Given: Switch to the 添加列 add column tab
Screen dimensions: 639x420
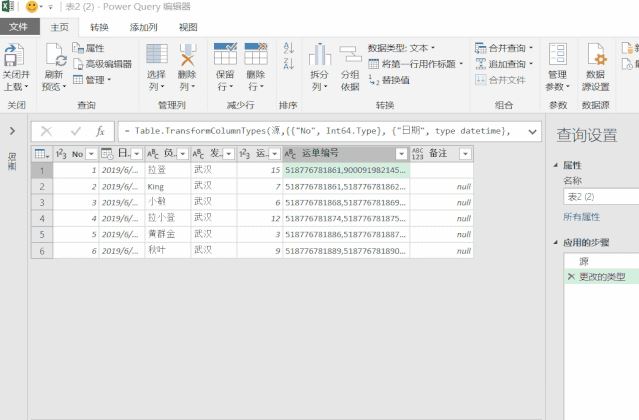Looking at the screenshot, I should 143,27.
